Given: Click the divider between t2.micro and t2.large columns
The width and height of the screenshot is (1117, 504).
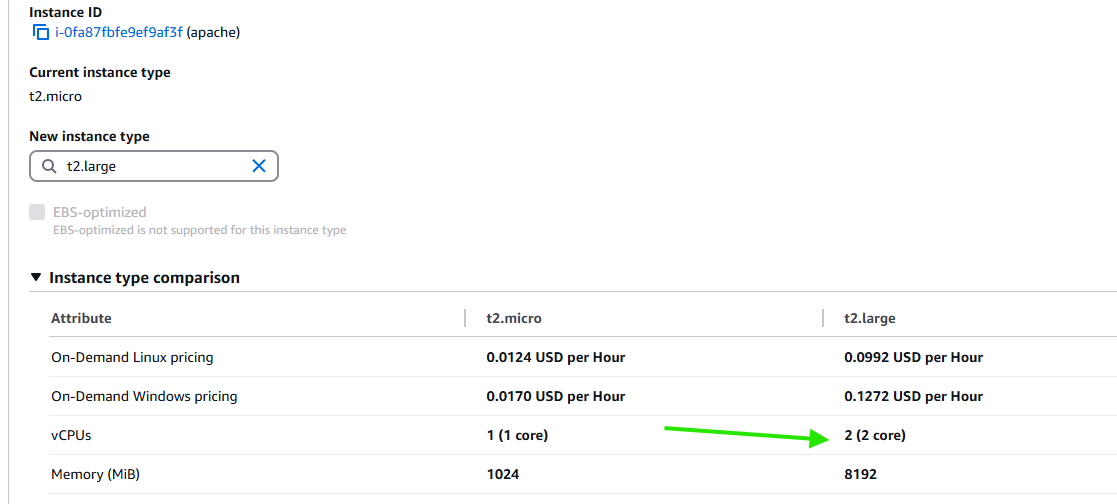Looking at the screenshot, I should pyautogui.click(x=823, y=318).
